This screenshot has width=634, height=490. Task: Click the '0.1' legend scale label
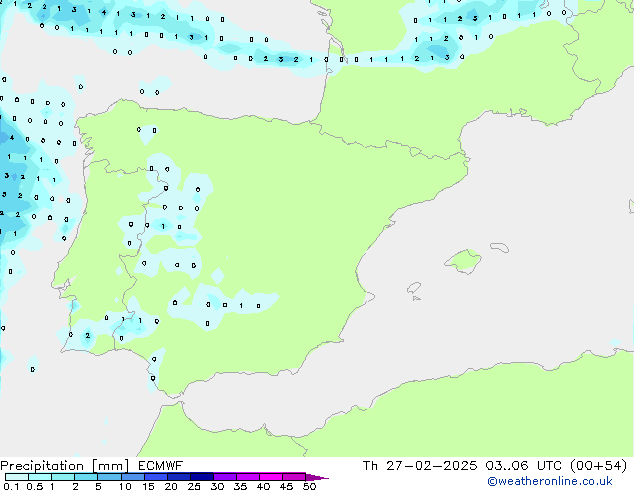(x=11, y=486)
